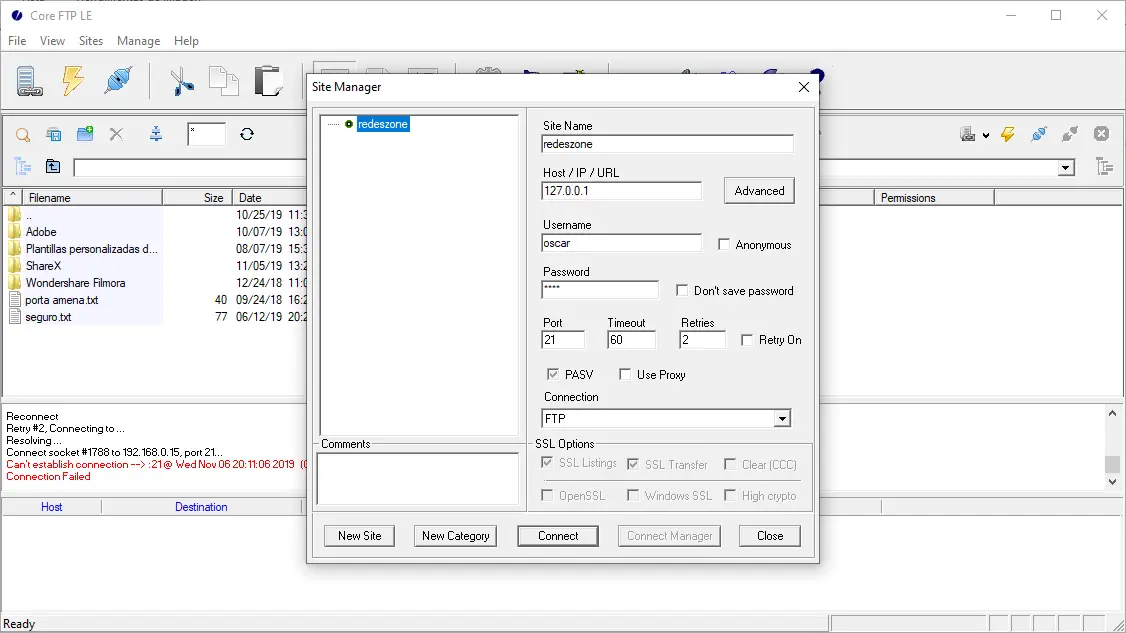Select the Cut scissors icon

[x=182, y=80]
